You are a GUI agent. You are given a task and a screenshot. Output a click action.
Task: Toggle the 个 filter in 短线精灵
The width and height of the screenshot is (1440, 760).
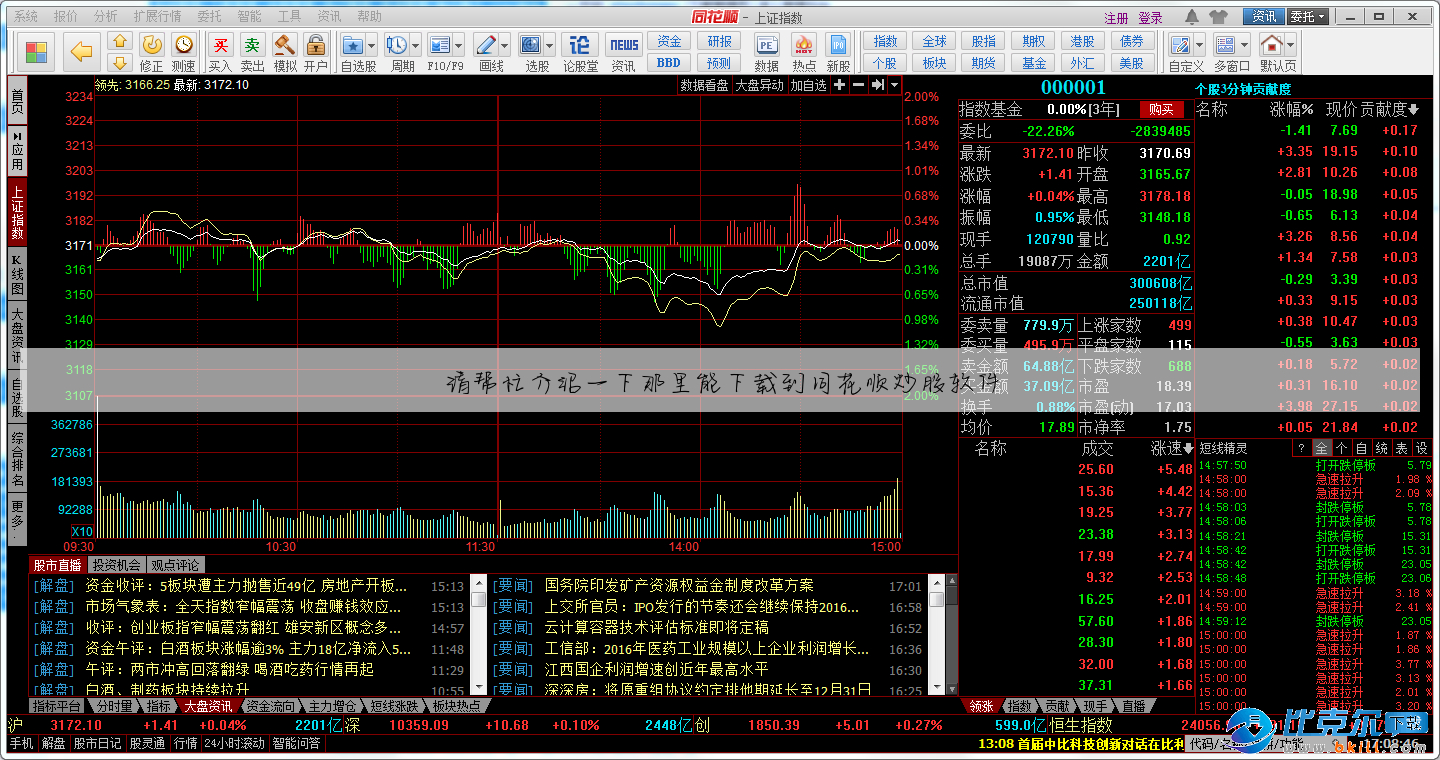(x=1340, y=448)
